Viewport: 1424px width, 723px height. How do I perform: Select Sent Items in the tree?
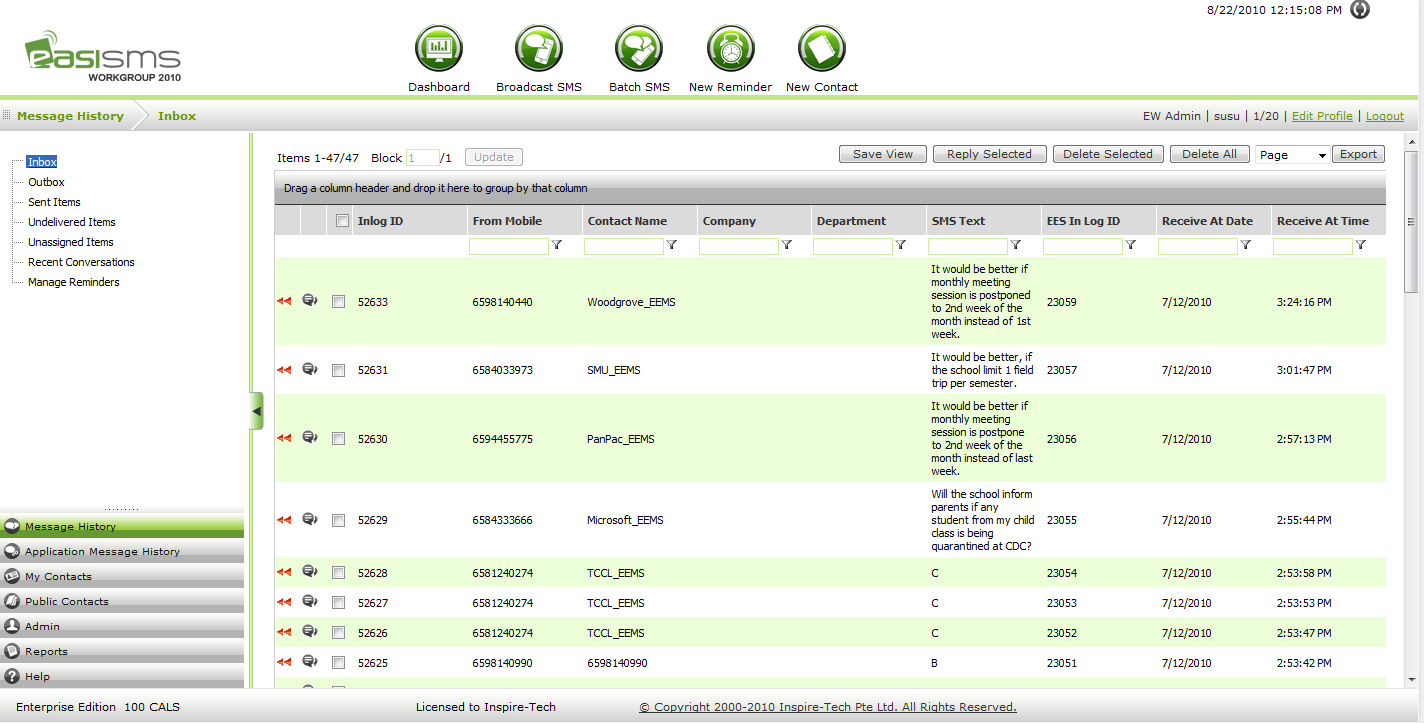click(x=54, y=202)
